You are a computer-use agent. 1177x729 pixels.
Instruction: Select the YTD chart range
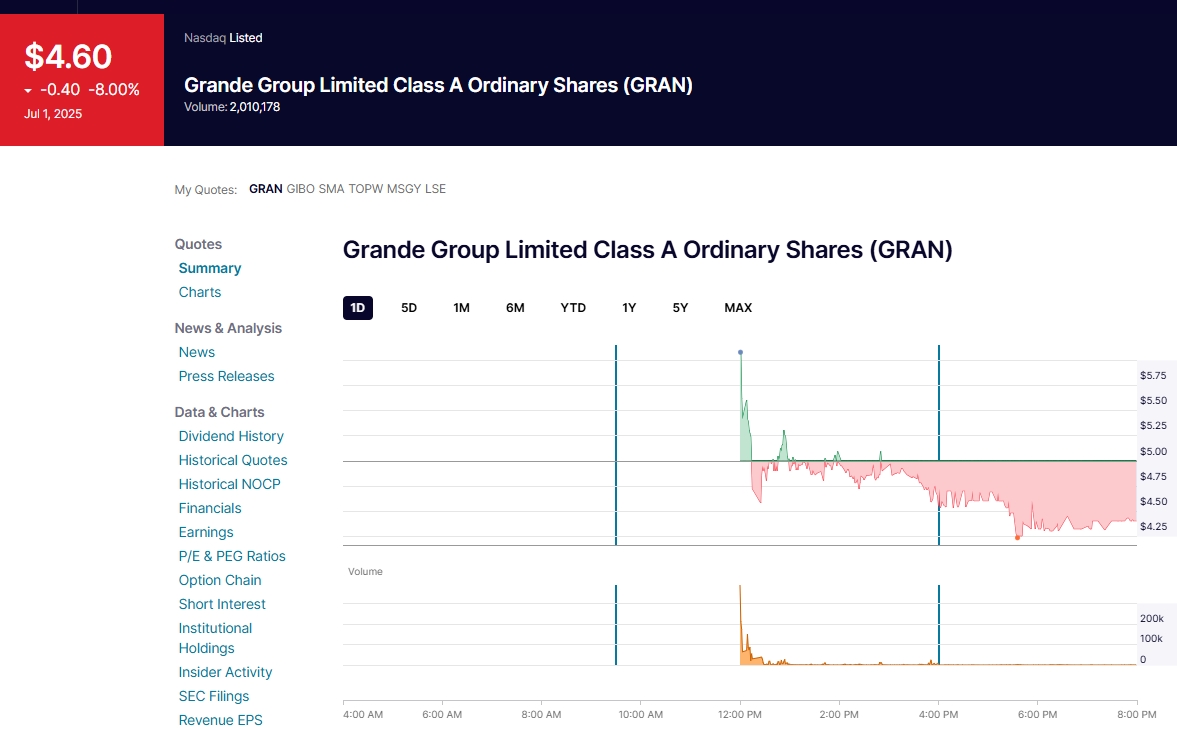pos(573,308)
